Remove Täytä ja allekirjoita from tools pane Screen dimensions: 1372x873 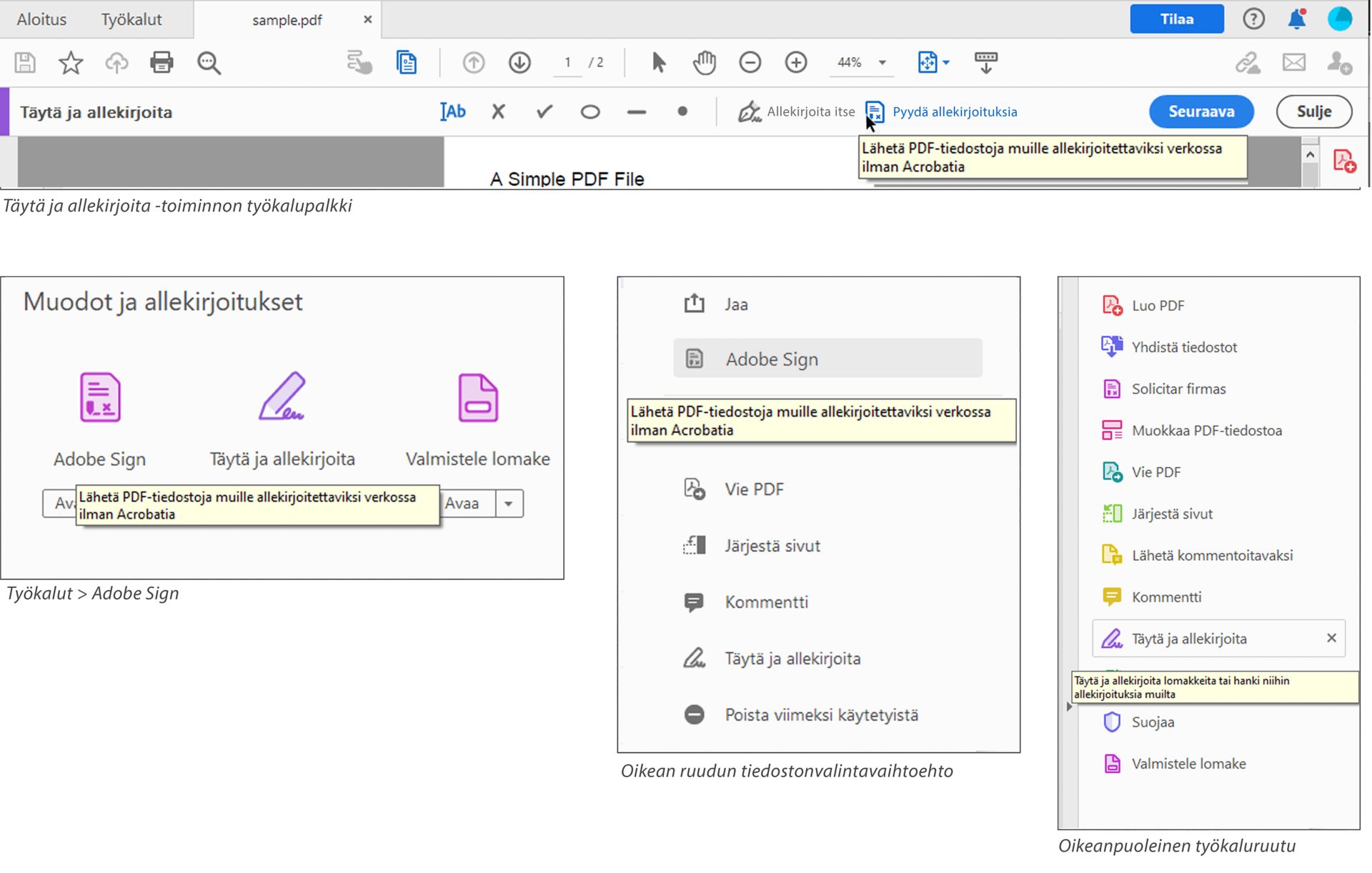[x=1331, y=638]
